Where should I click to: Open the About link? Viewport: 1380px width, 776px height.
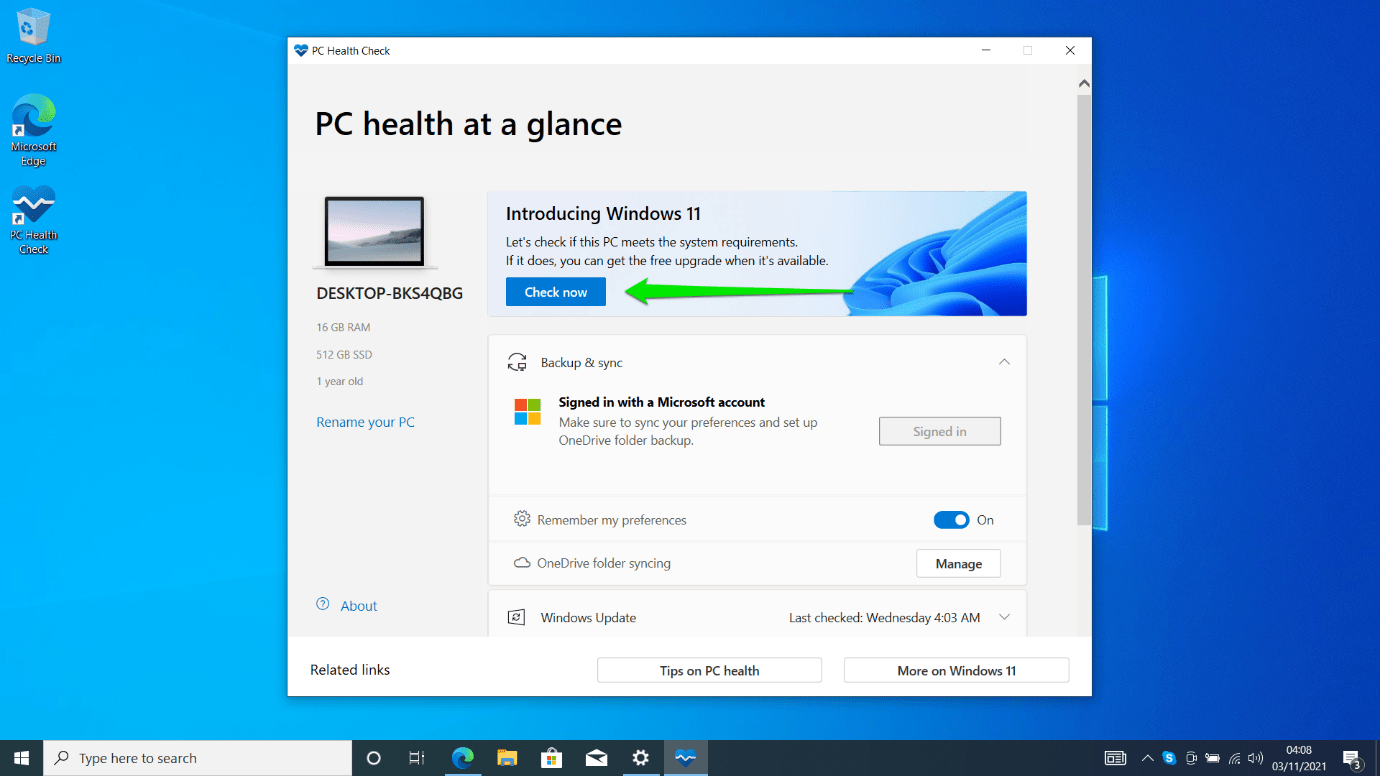point(358,606)
